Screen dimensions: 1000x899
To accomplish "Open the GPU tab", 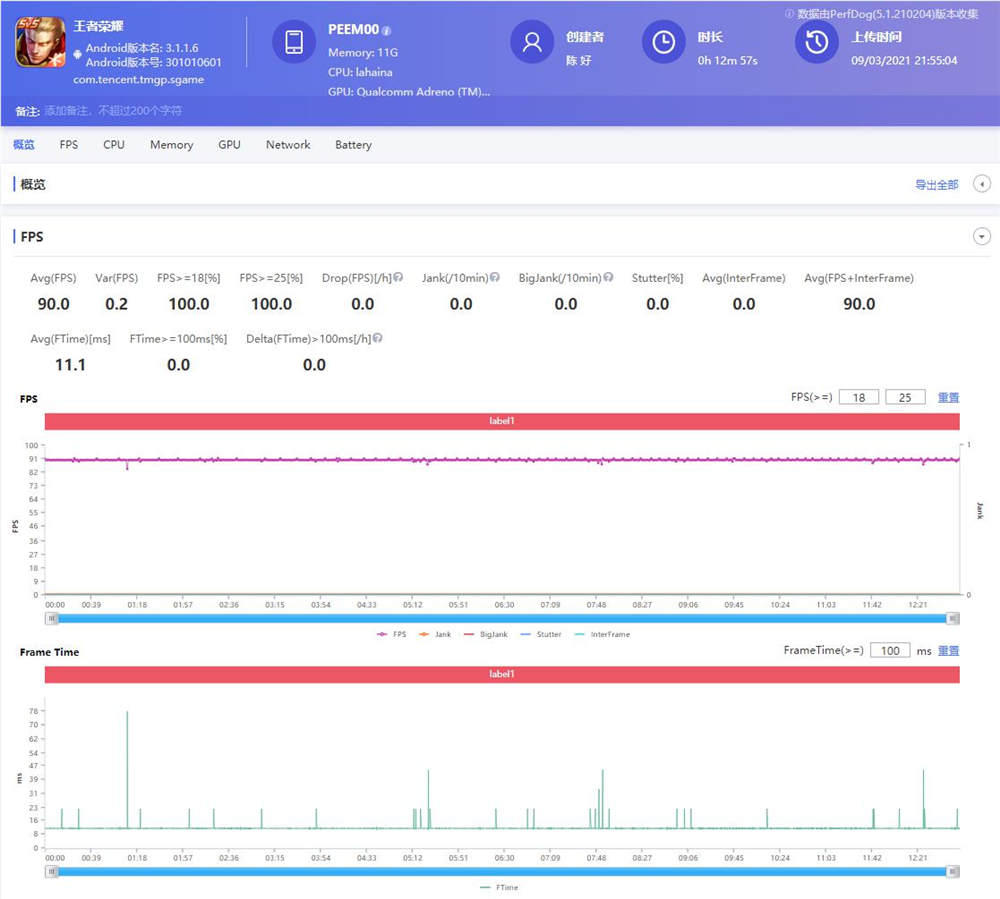I will pos(229,145).
